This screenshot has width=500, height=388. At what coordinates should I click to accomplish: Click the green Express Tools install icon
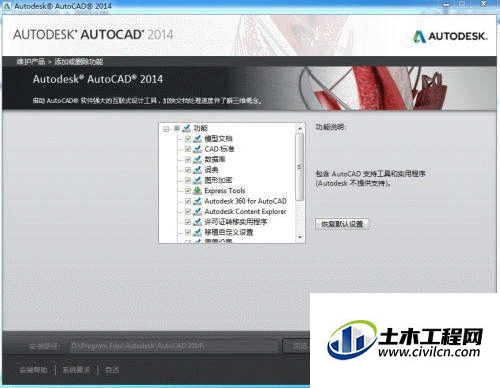point(197,191)
